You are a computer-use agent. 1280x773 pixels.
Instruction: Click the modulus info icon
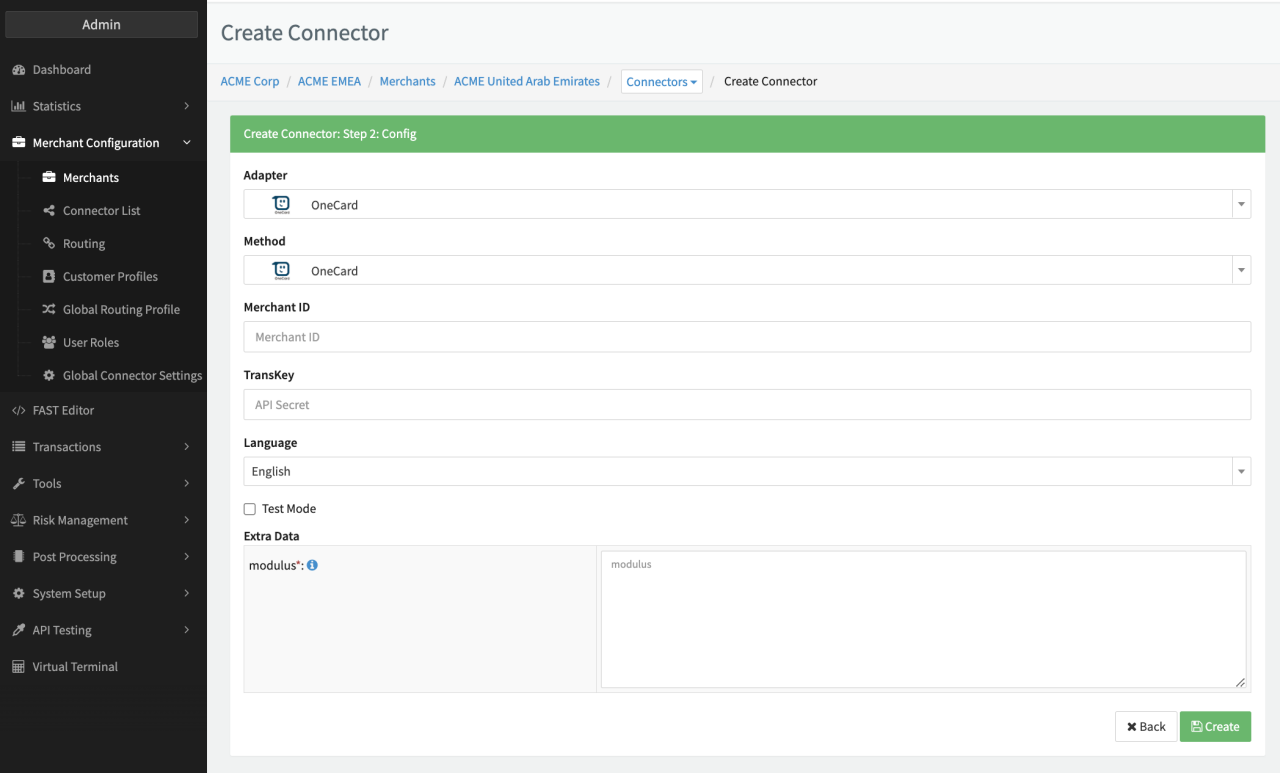[312, 565]
